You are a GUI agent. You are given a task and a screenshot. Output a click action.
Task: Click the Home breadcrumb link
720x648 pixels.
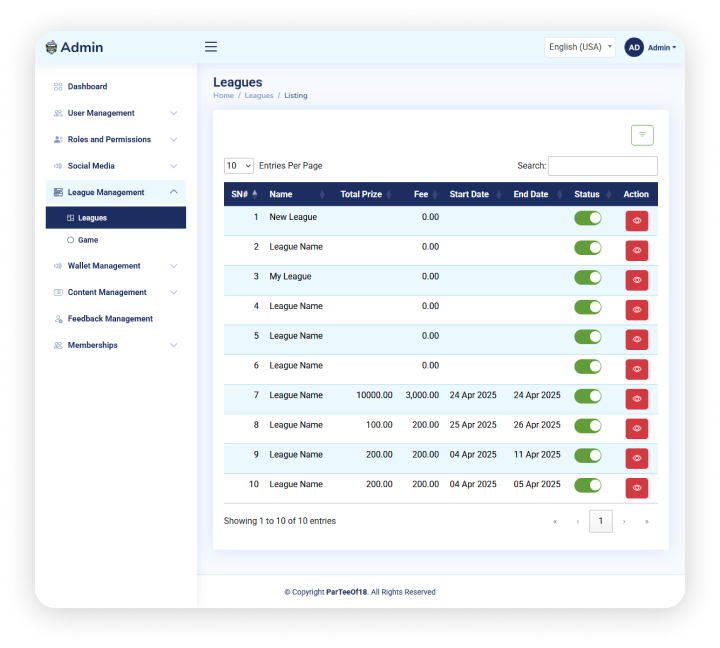(223, 96)
